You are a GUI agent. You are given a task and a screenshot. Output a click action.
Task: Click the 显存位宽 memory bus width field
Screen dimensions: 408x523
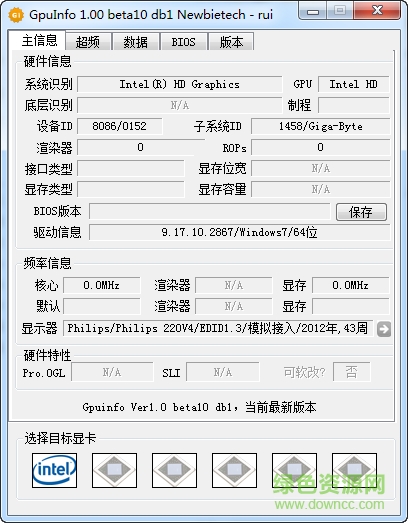[321, 168]
